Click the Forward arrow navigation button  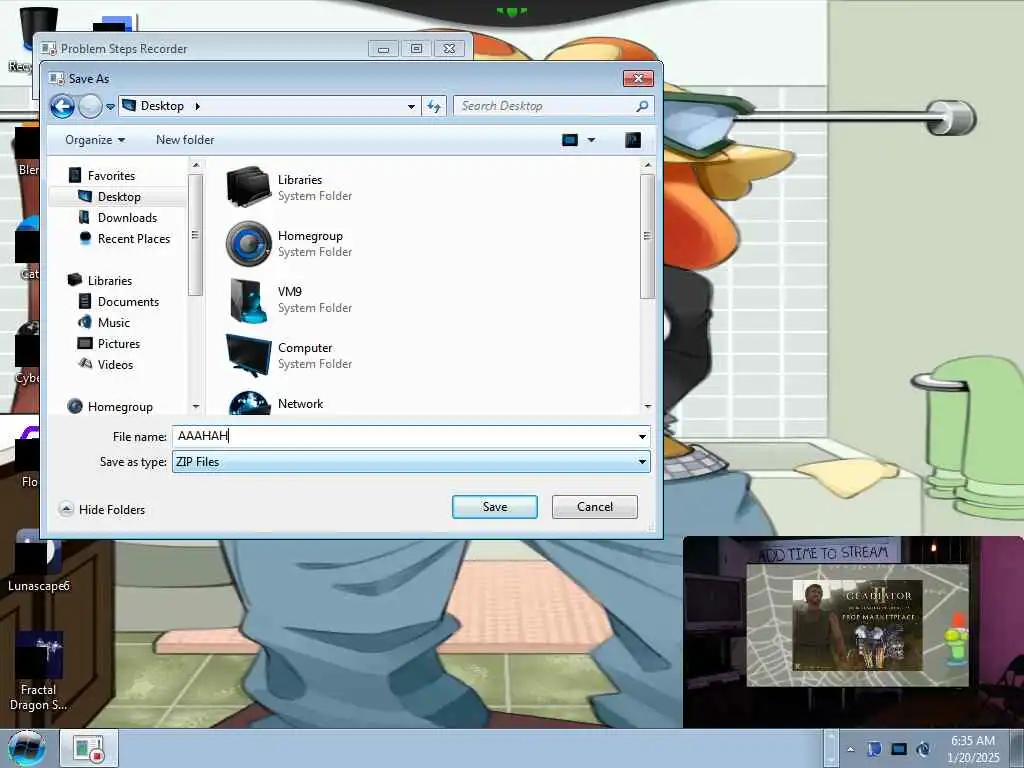(x=90, y=106)
